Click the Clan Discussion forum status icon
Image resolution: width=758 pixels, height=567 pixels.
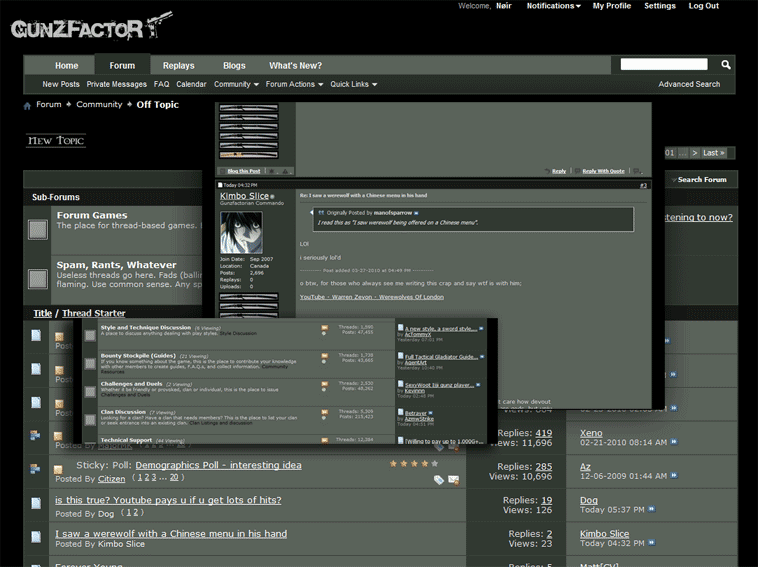(x=90, y=420)
